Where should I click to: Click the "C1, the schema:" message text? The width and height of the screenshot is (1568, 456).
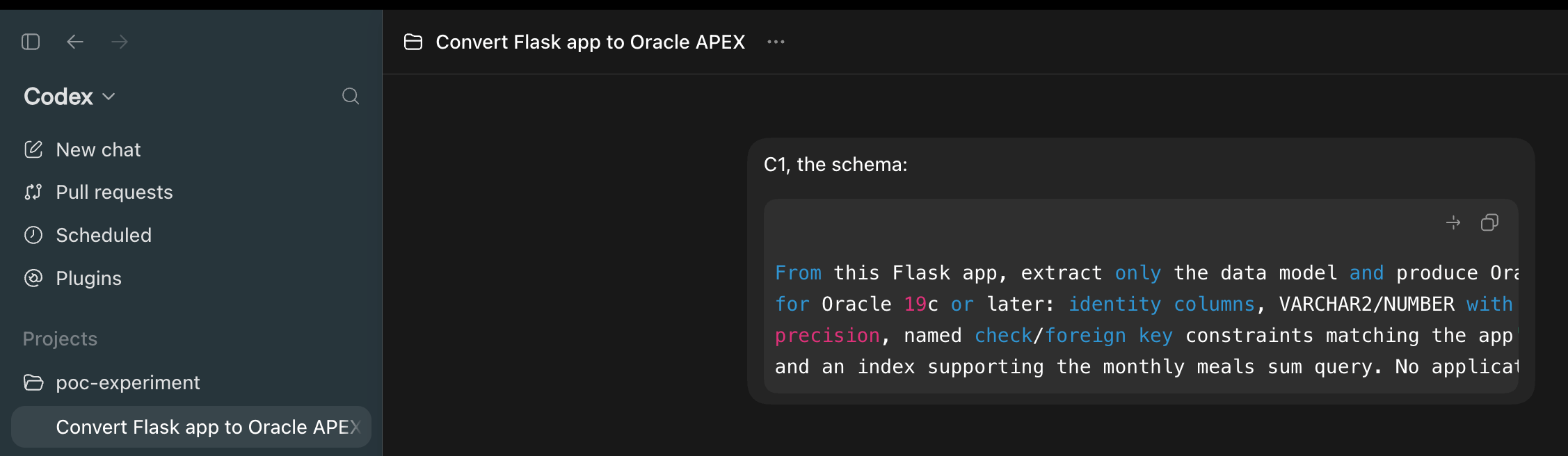click(x=835, y=164)
